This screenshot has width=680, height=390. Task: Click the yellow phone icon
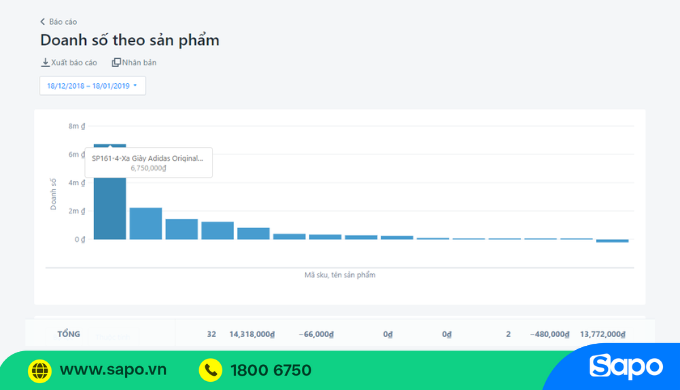click(x=210, y=370)
